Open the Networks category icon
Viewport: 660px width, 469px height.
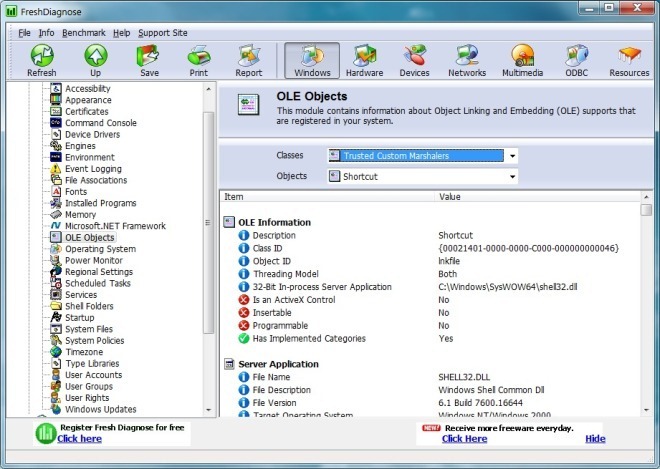[x=467, y=61]
